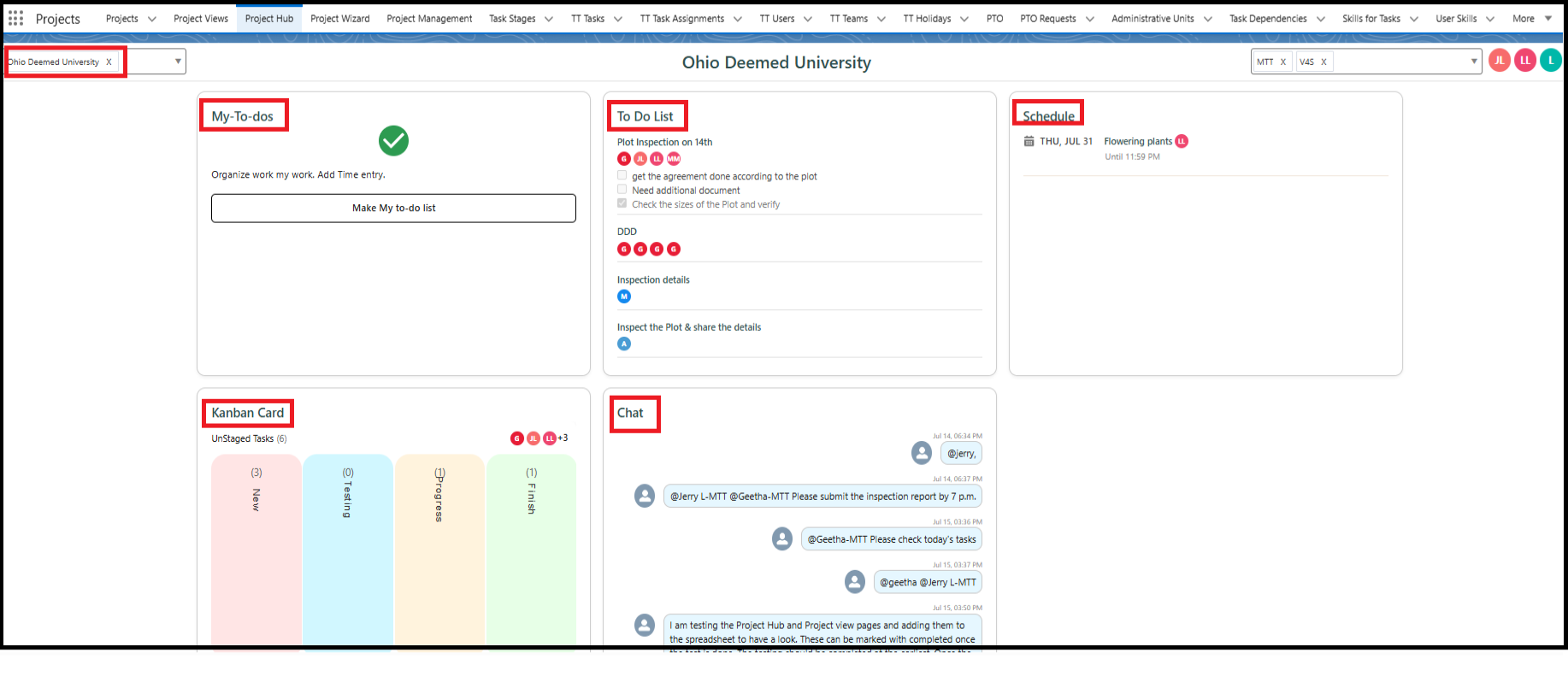Image resolution: width=1568 pixels, height=676 pixels.
Task: Click the G avatar in Kanban Card header
Action: pyautogui.click(x=517, y=438)
